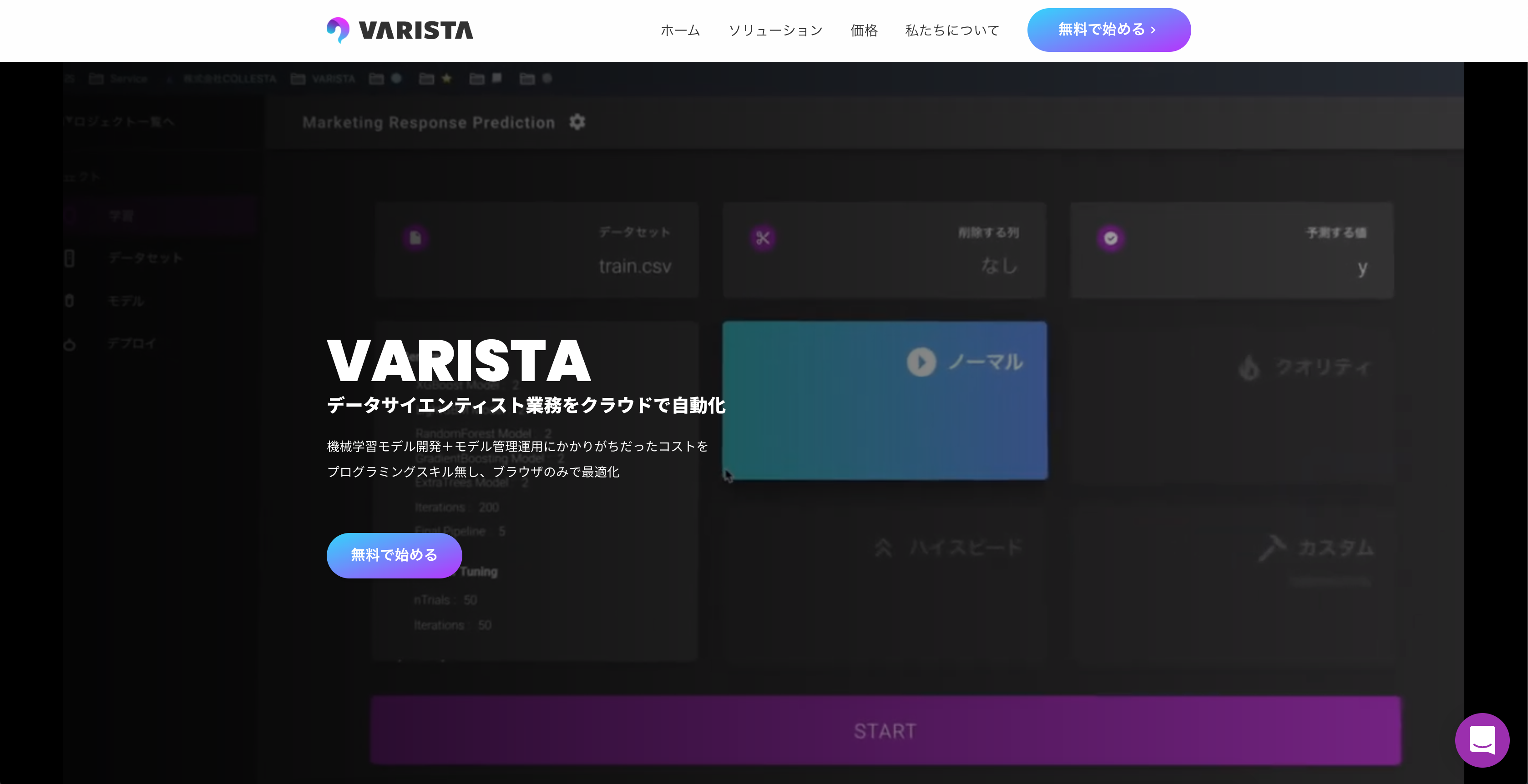Image resolution: width=1528 pixels, height=784 pixels.
Task: Click the データセット file icon
Action: point(415,238)
